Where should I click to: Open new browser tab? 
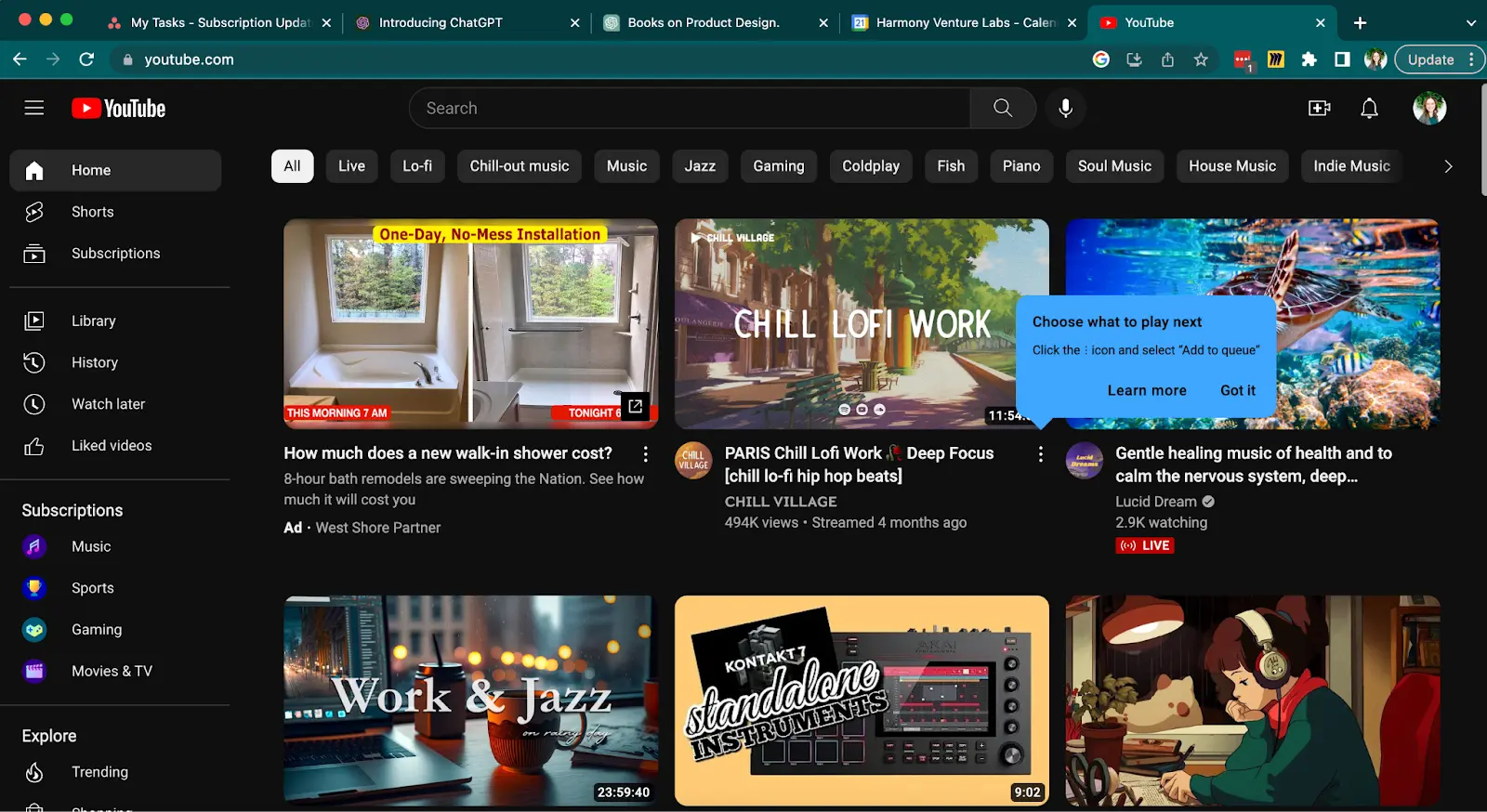[1360, 22]
